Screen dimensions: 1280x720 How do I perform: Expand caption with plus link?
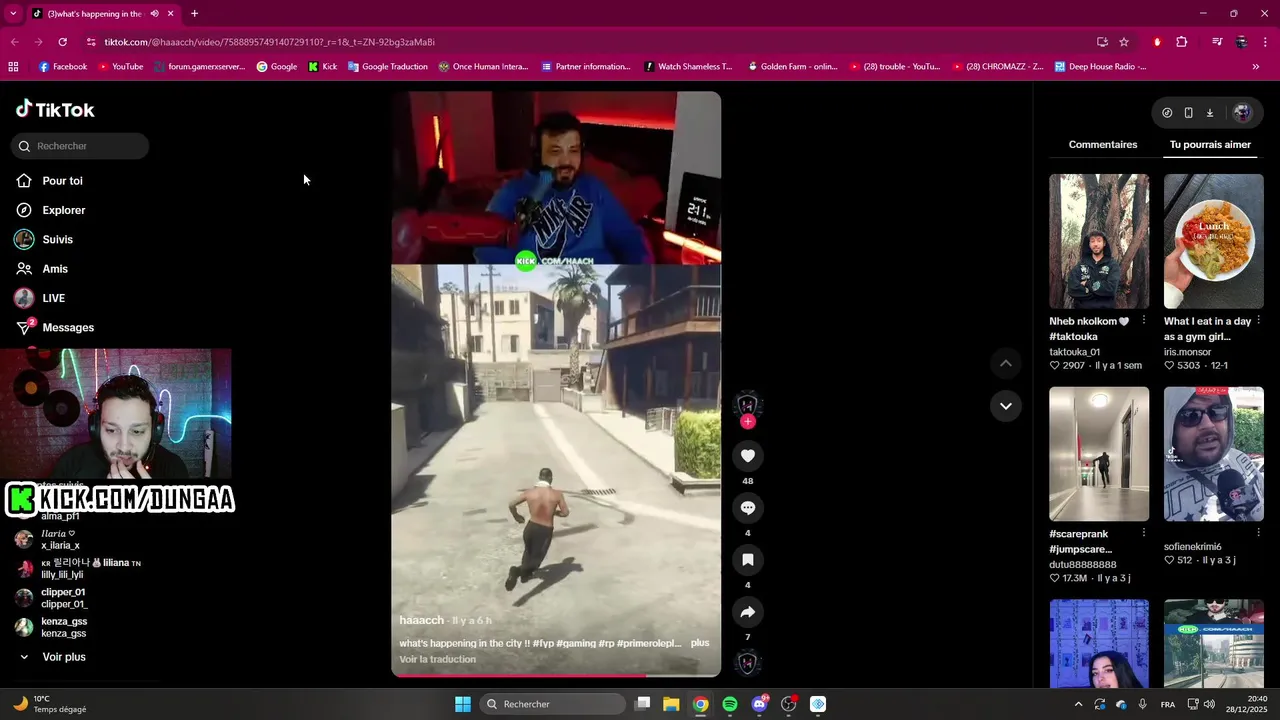point(700,643)
